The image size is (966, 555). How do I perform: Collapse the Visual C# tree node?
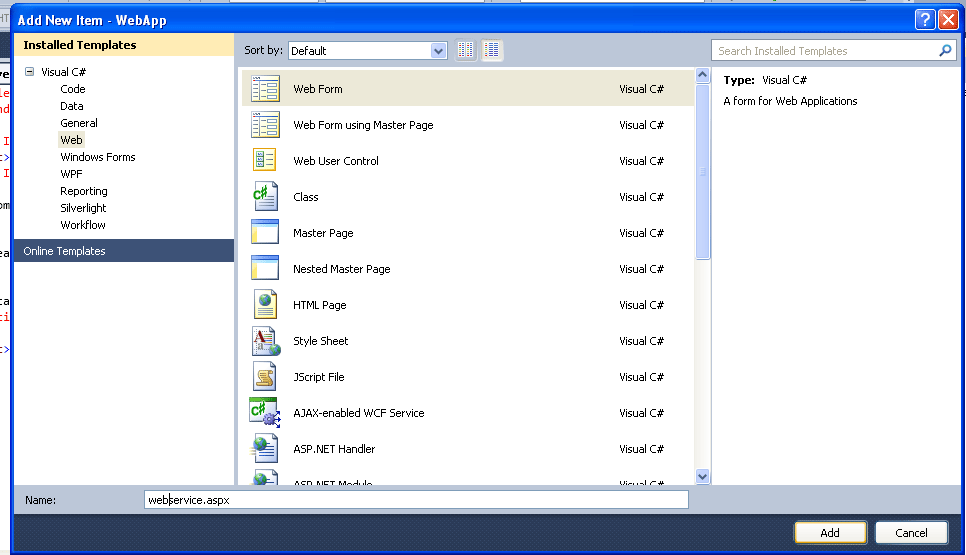click(x=29, y=71)
